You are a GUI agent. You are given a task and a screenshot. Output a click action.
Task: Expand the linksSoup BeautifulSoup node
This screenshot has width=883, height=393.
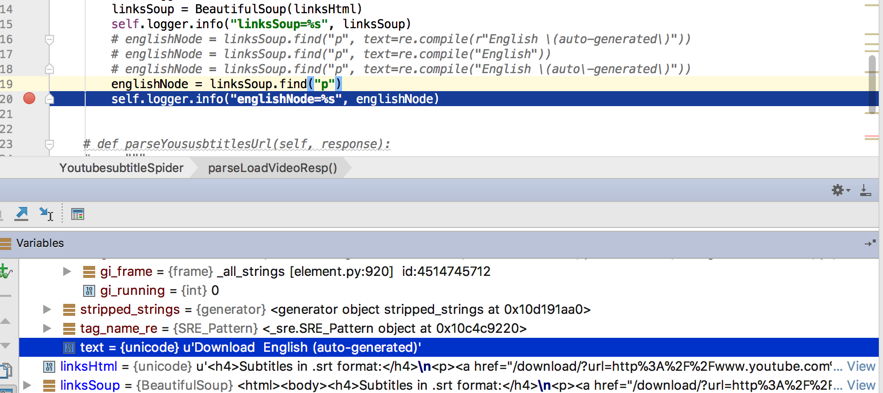click(28, 386)
